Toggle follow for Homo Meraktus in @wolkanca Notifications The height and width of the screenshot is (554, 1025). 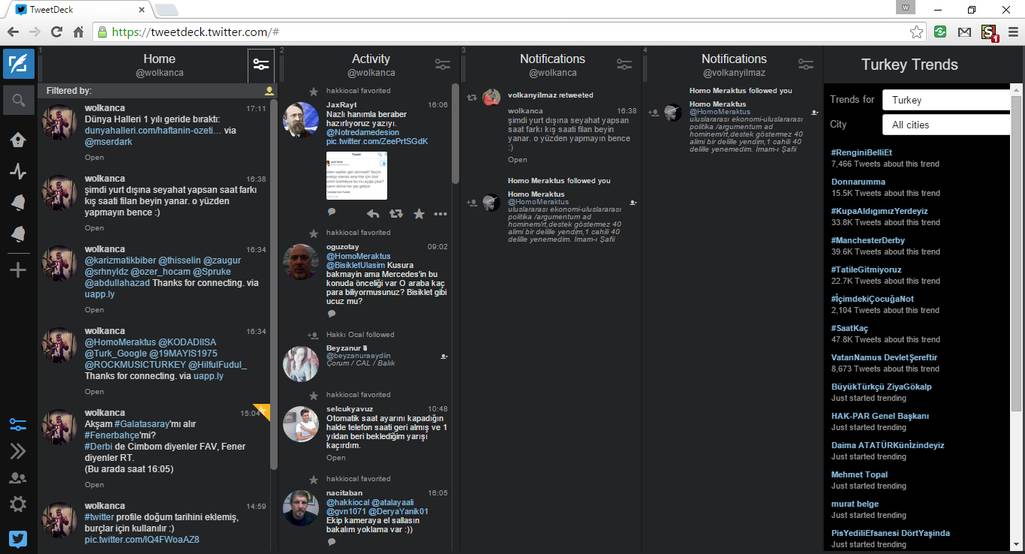point(633,203)
